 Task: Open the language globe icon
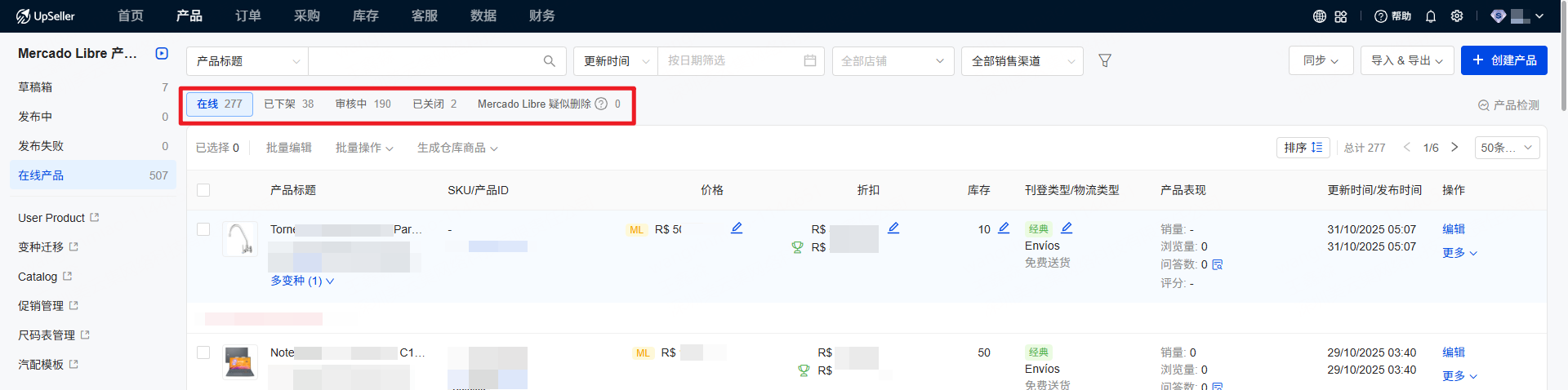1320,16
